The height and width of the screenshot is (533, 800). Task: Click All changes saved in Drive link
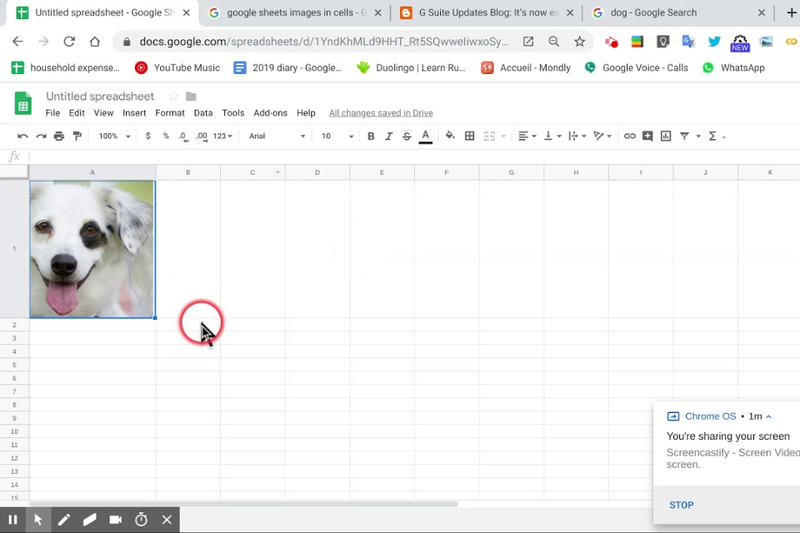pos(381,113)
